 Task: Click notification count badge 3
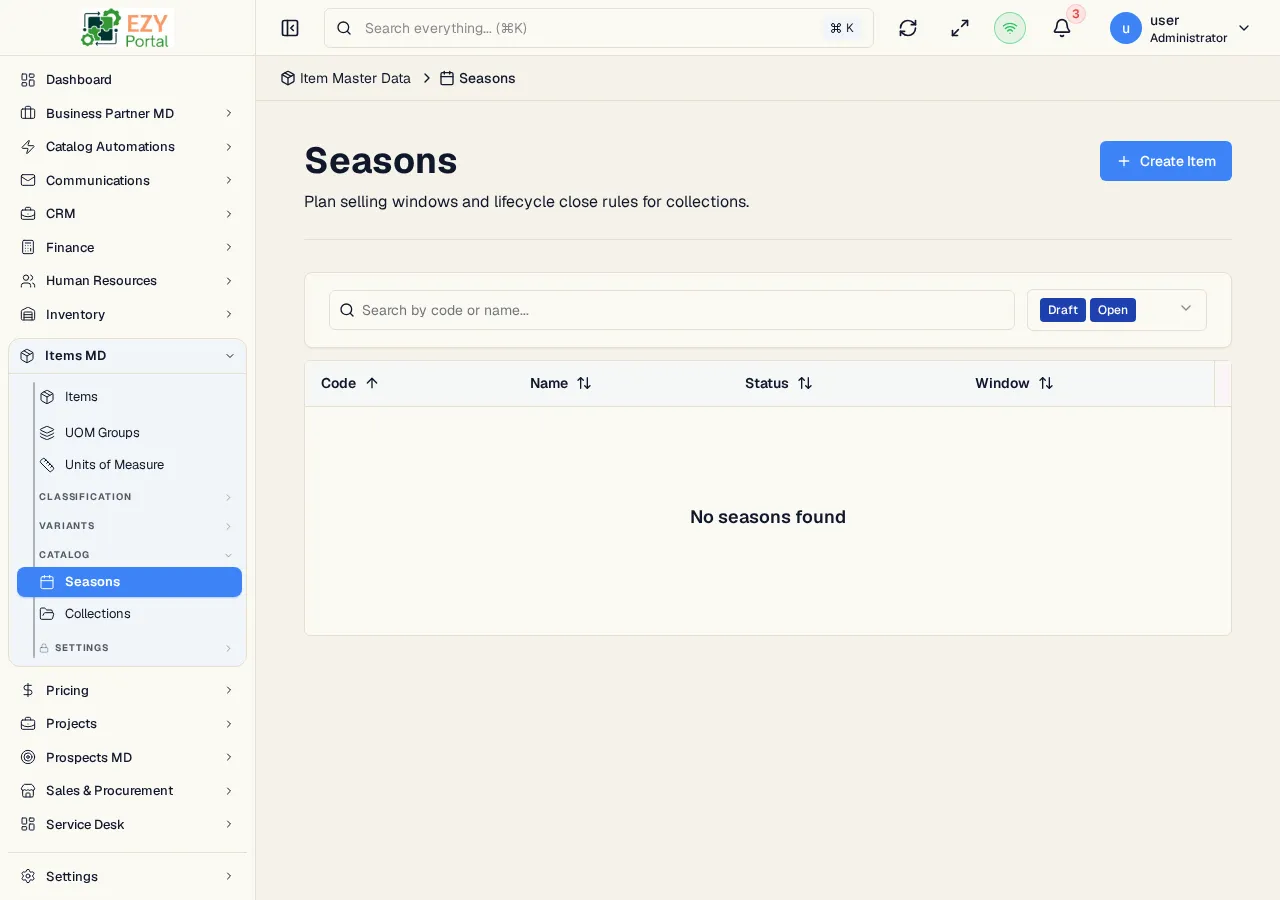point(1076,14)
